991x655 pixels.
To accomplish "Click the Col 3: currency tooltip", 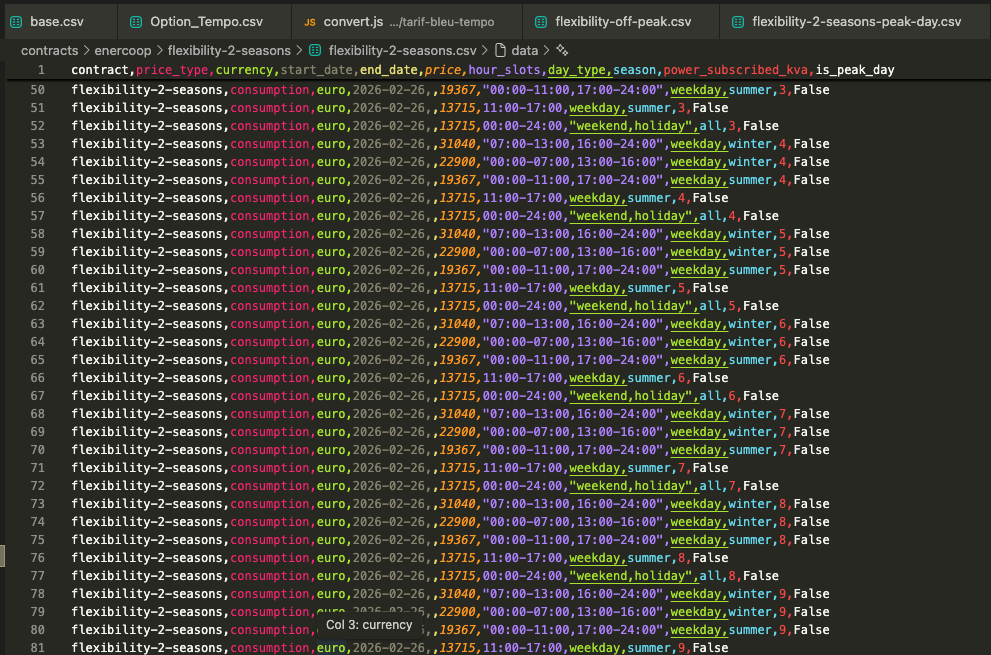I will [369, 625].
